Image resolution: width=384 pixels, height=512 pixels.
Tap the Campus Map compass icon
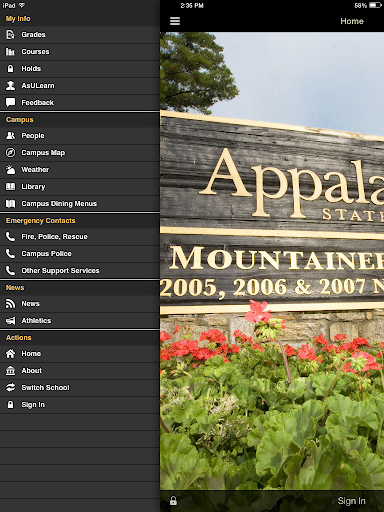pos(11,153)
